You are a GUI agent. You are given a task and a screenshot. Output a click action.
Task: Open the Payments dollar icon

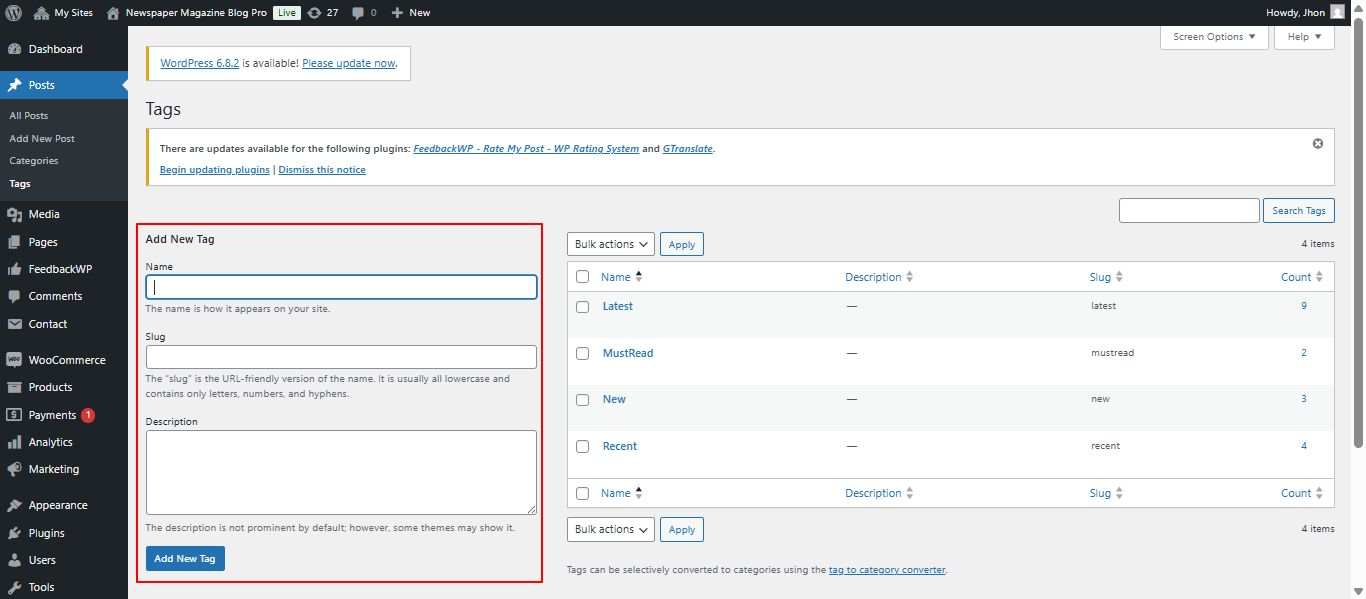click(15, 415)
